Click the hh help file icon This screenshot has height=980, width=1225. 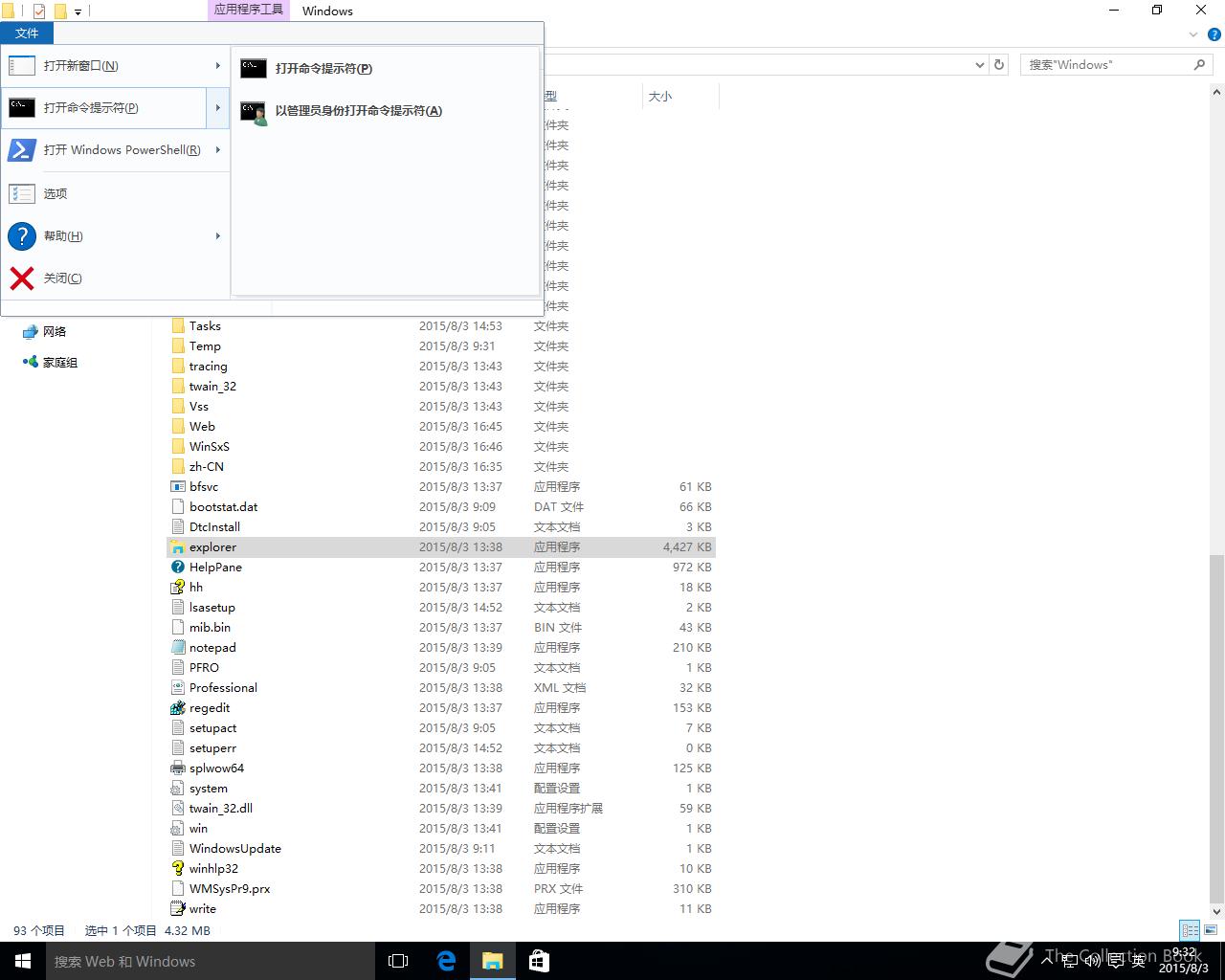tap(177, 588)
